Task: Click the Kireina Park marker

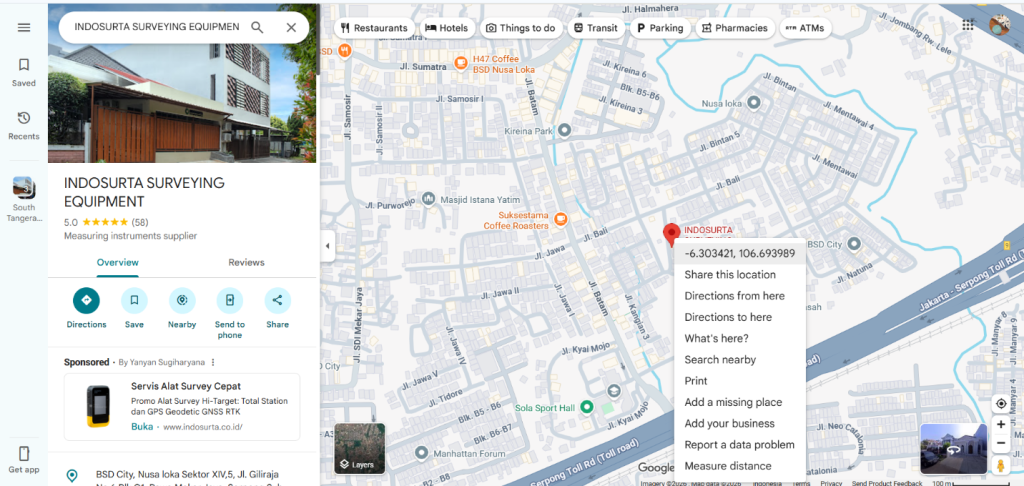Action: [x=565, y=131]
